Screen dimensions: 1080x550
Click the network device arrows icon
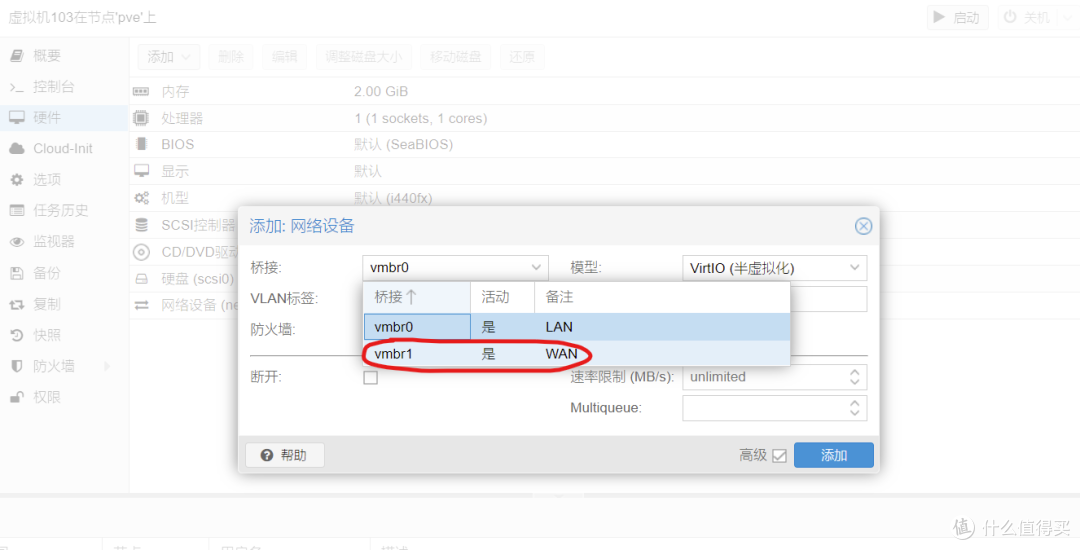141,305
